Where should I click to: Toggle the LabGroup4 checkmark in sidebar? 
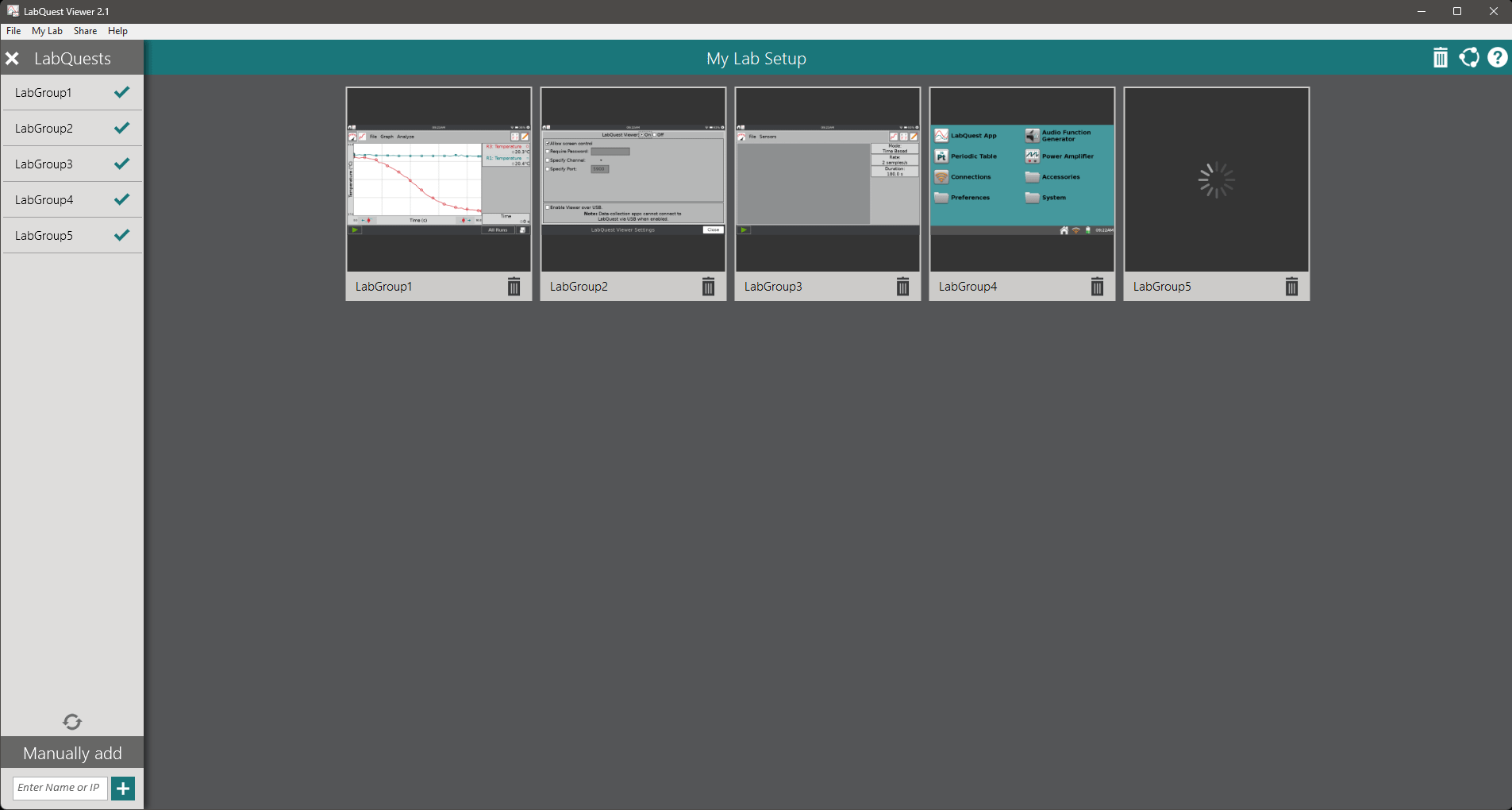pyautogui.click(x=121, y=199)
